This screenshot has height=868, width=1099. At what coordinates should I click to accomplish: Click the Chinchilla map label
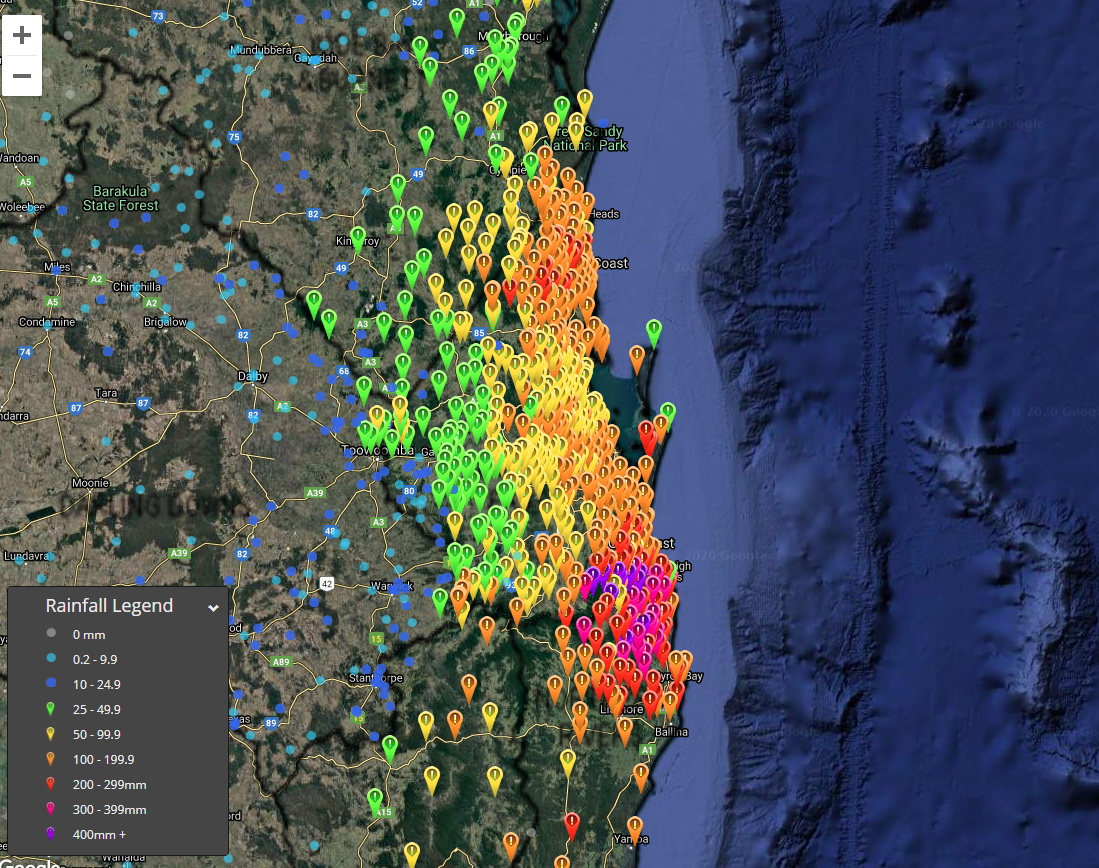tap(137, 287)
